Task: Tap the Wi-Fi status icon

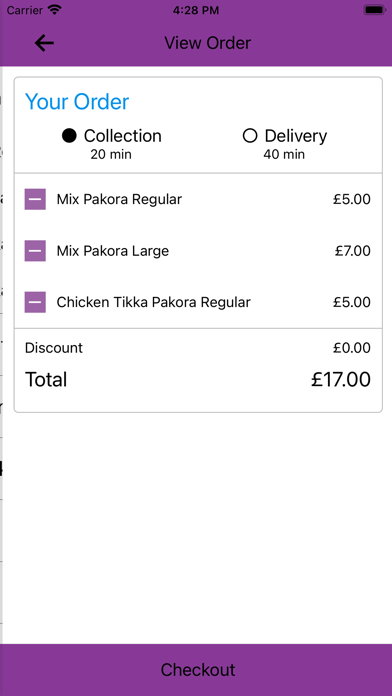Action: point(55,10)
